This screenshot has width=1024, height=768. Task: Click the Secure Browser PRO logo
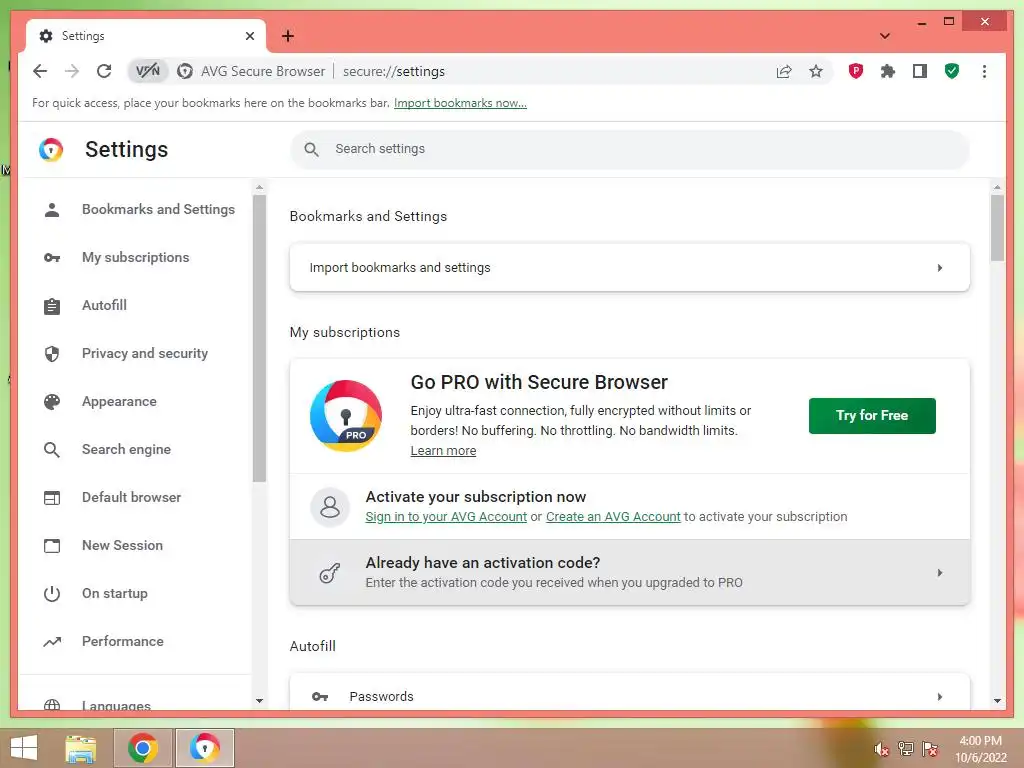[x=345, y=416]
